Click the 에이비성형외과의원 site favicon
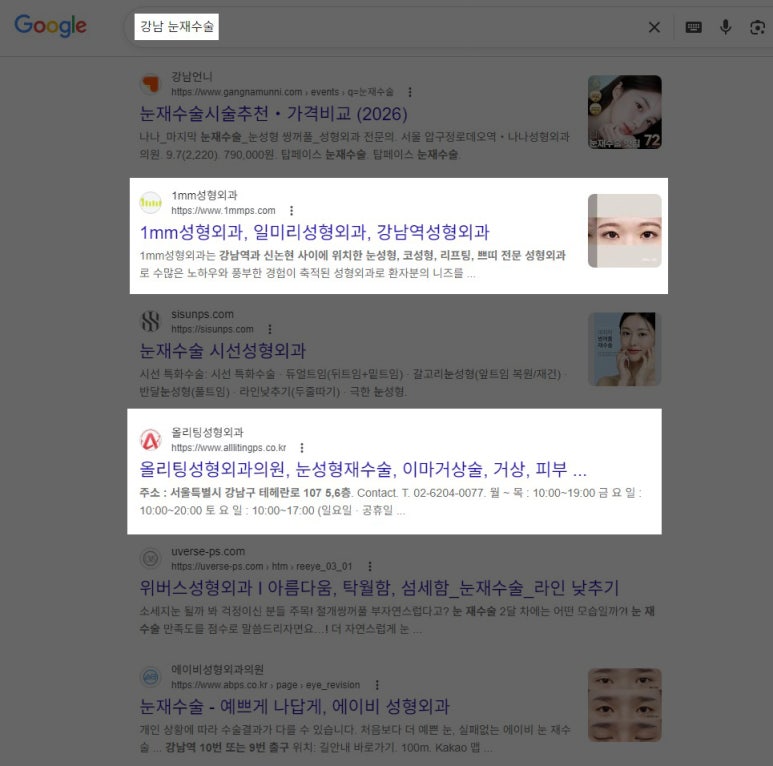This screenshot has height=766, width=773. pos(150,677)
